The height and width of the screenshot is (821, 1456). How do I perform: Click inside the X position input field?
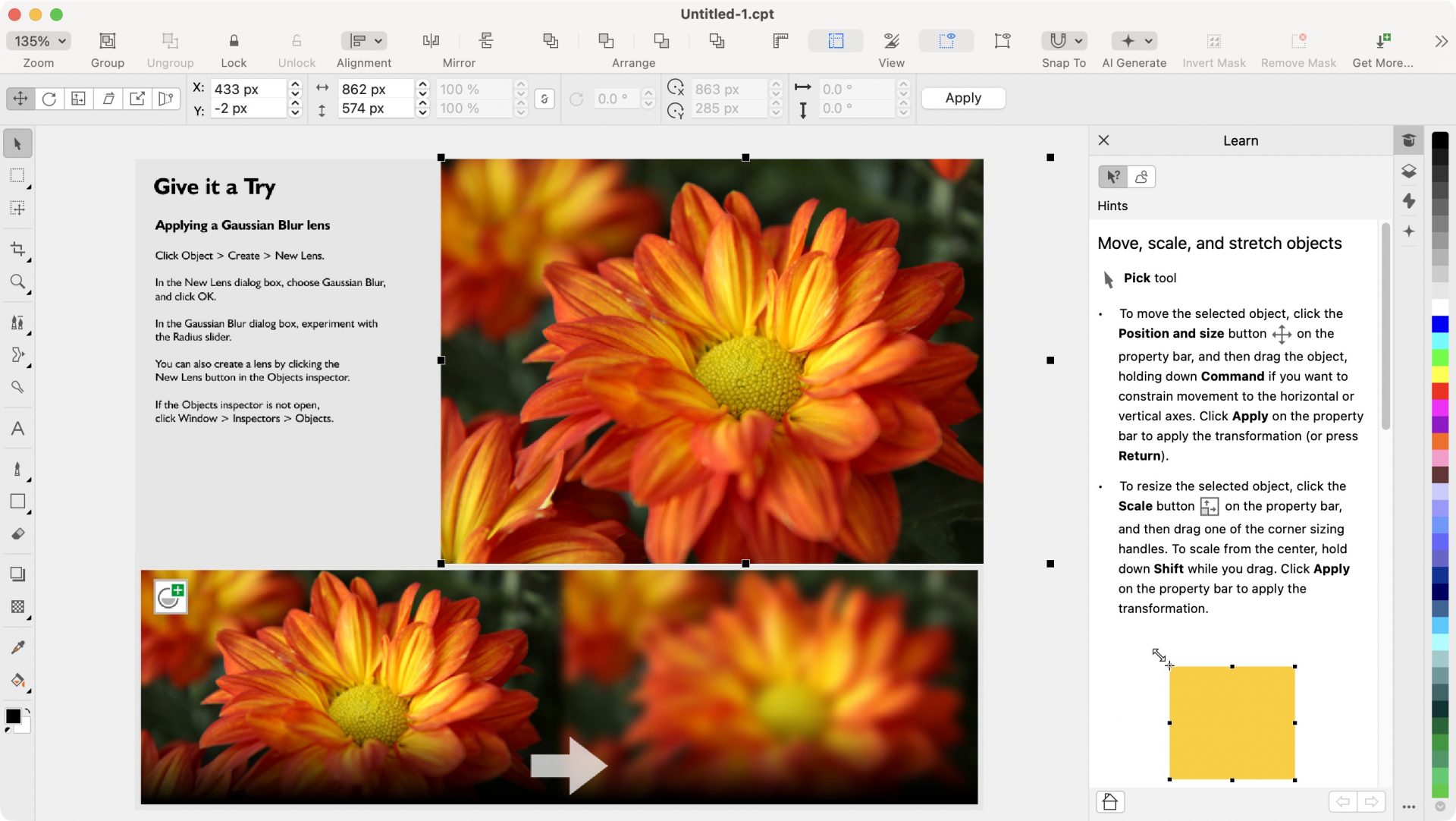(246, 89)
